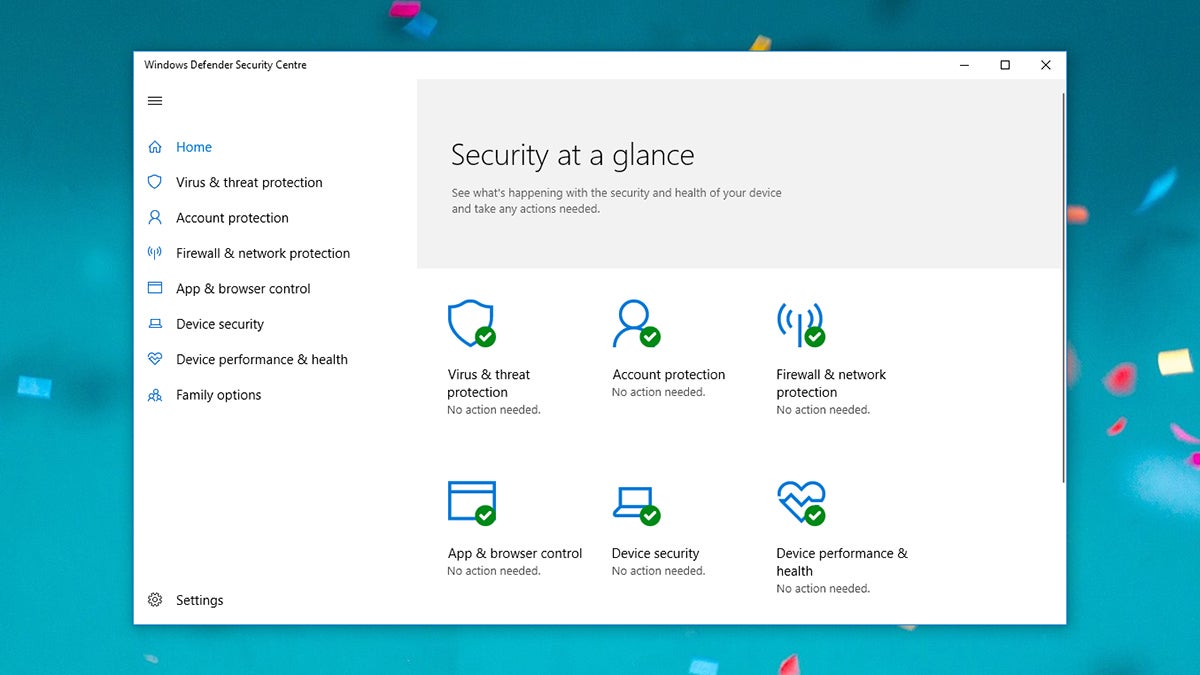The width and height of the screenshot is (1200, 675).
Task: Go to Firewall & network protection in the sidebar
Action: pos(263,253)
